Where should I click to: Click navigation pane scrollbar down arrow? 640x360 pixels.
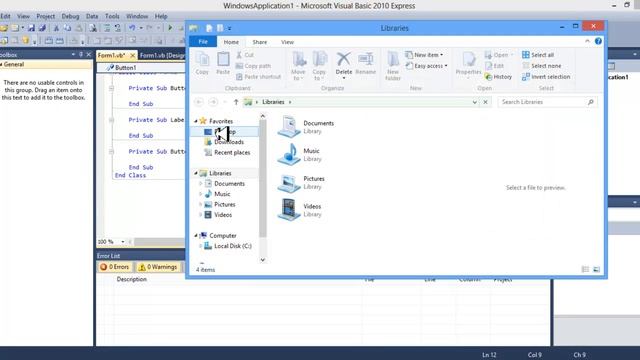[x=262, y=260]
